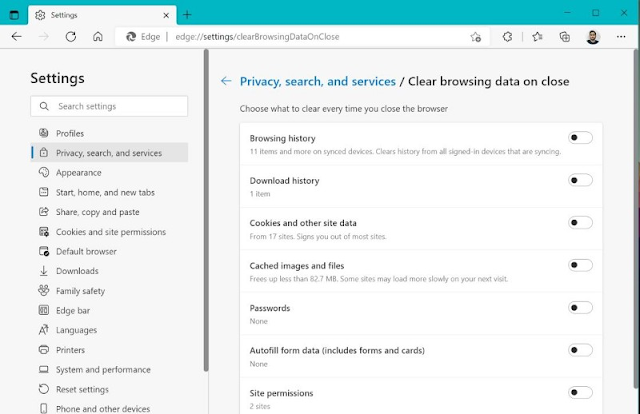Open Settings and more ellipsis menu
The width and height of the screenshot is (640, 414).
pos(621,36)
